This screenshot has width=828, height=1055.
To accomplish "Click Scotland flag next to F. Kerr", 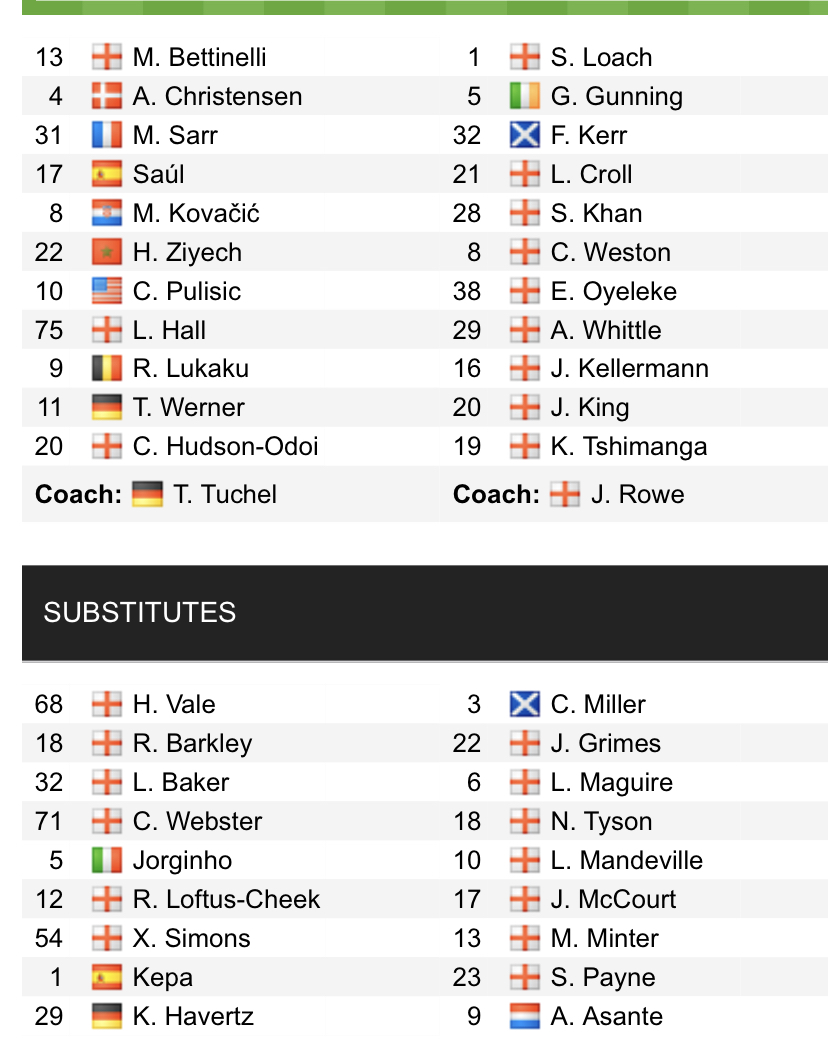I will tap(525, 135).
